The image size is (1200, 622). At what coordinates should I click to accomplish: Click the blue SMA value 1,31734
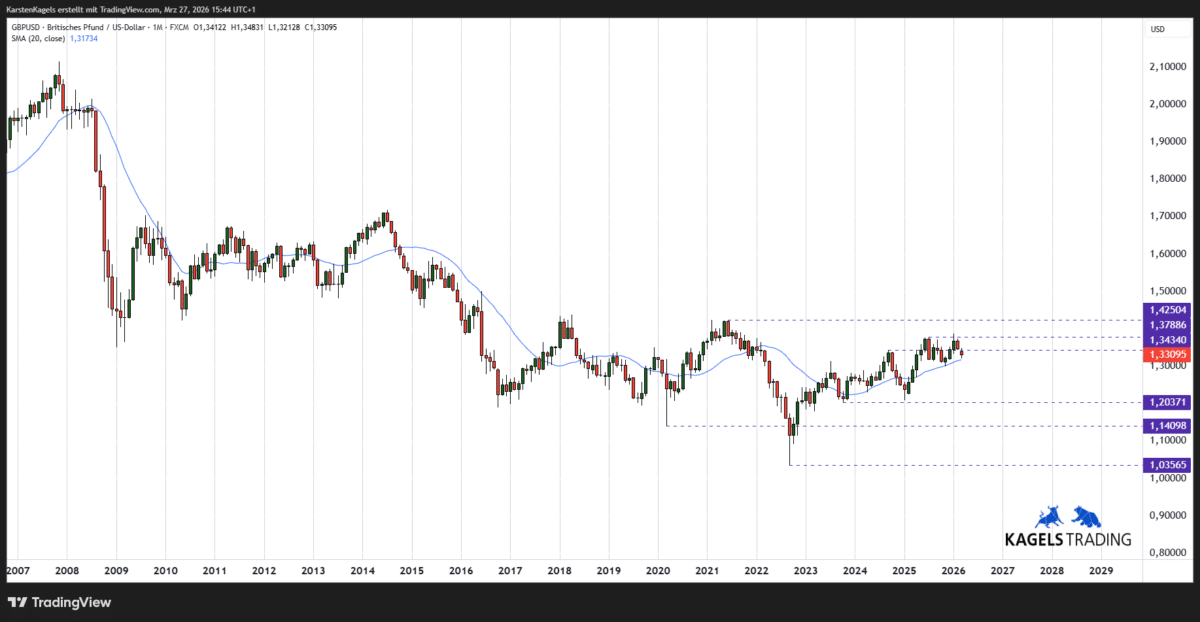pos(83,40)
